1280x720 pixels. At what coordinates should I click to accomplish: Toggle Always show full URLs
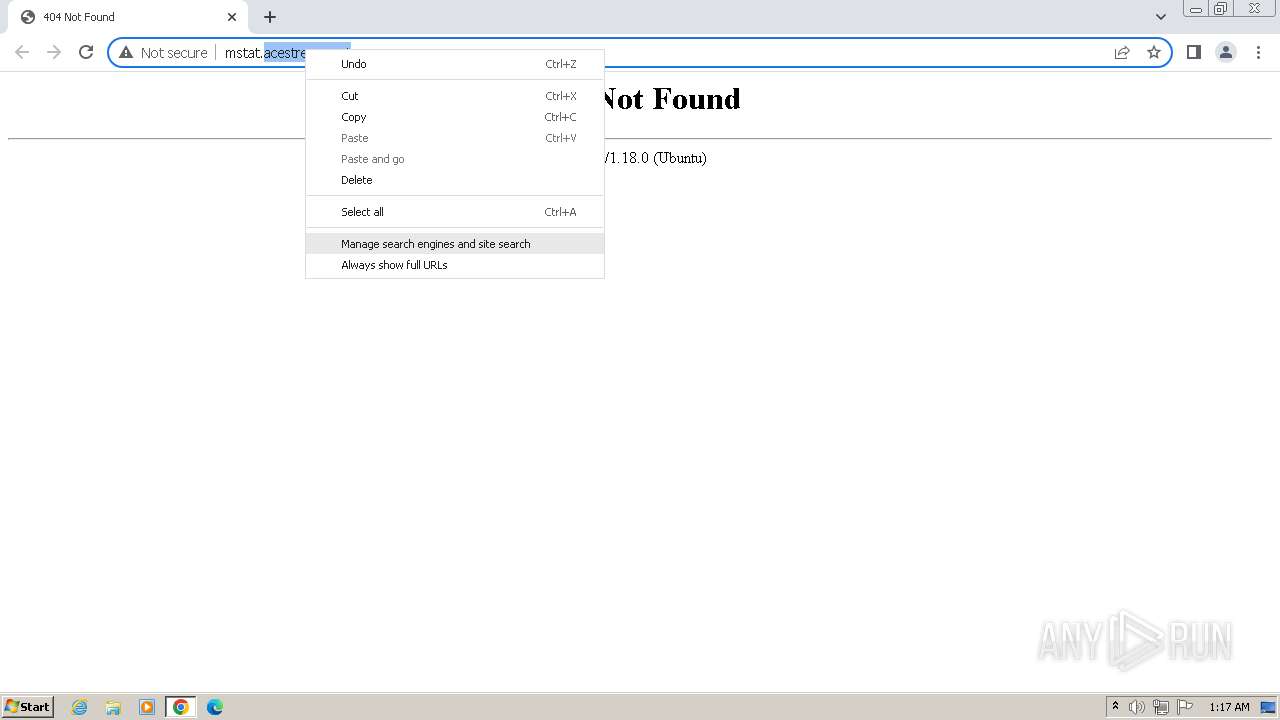(455, 265)
